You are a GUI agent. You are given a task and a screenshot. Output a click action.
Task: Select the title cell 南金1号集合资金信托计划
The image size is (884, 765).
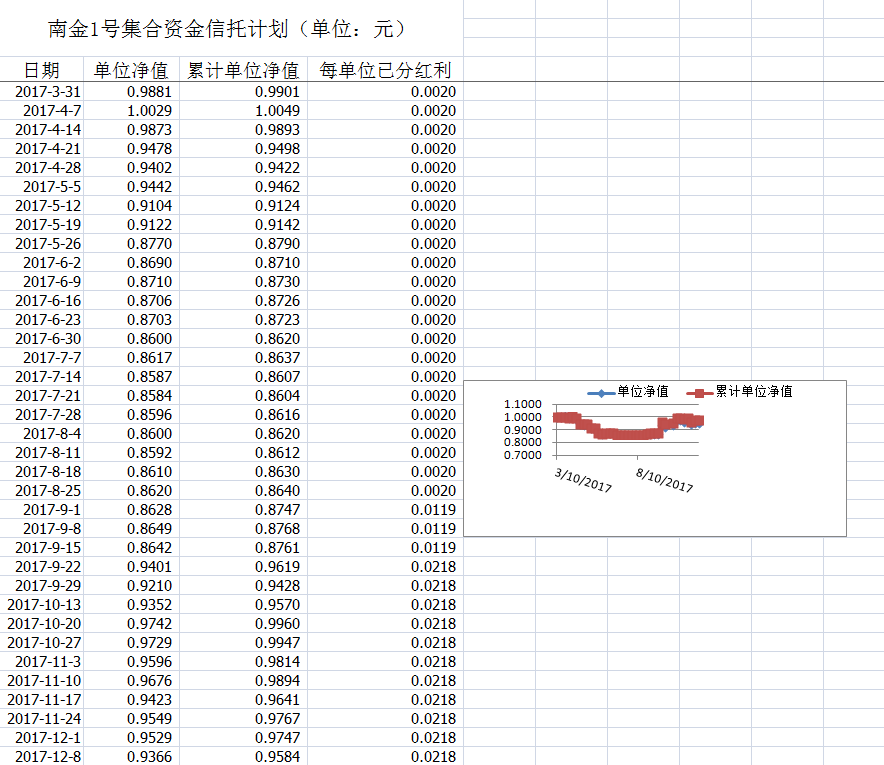(228, 29)
